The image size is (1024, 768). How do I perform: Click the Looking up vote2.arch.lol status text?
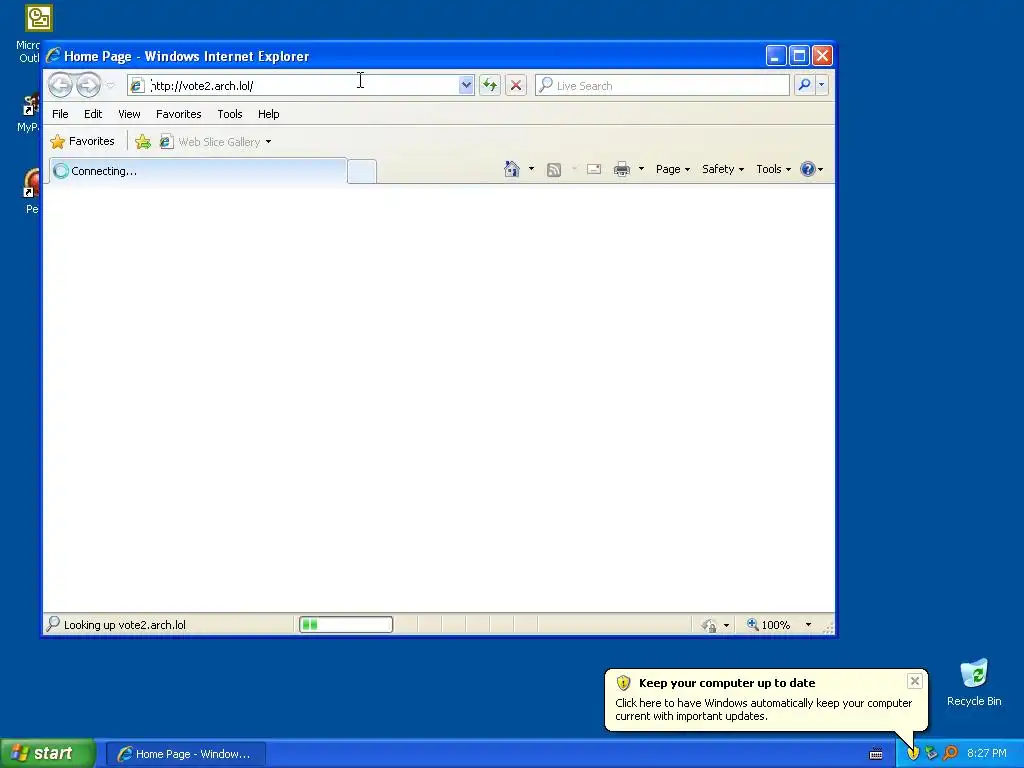pyautogui.click(x=125, y=625)
